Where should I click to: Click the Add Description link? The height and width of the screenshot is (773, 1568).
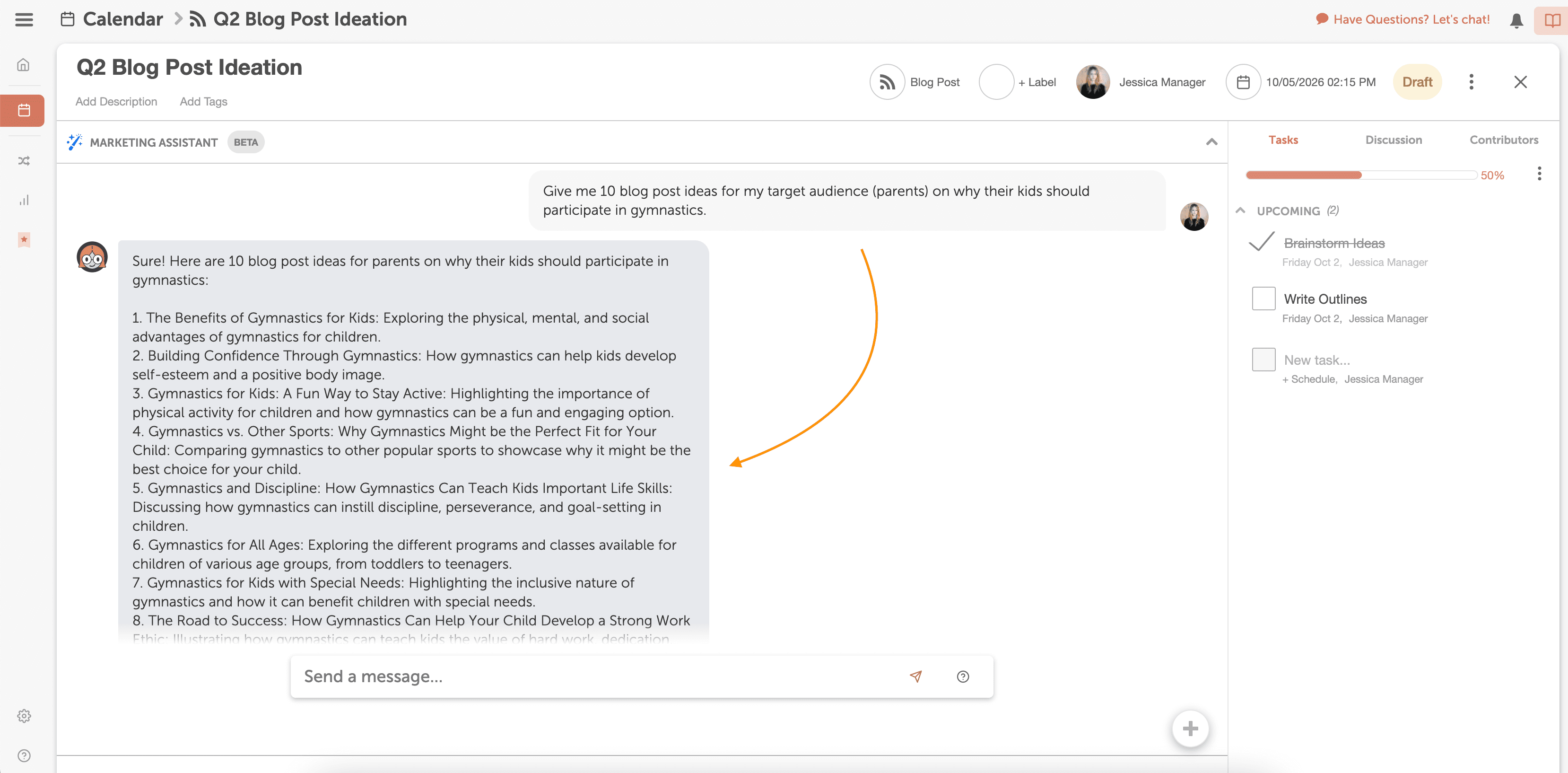pos(116,101)
